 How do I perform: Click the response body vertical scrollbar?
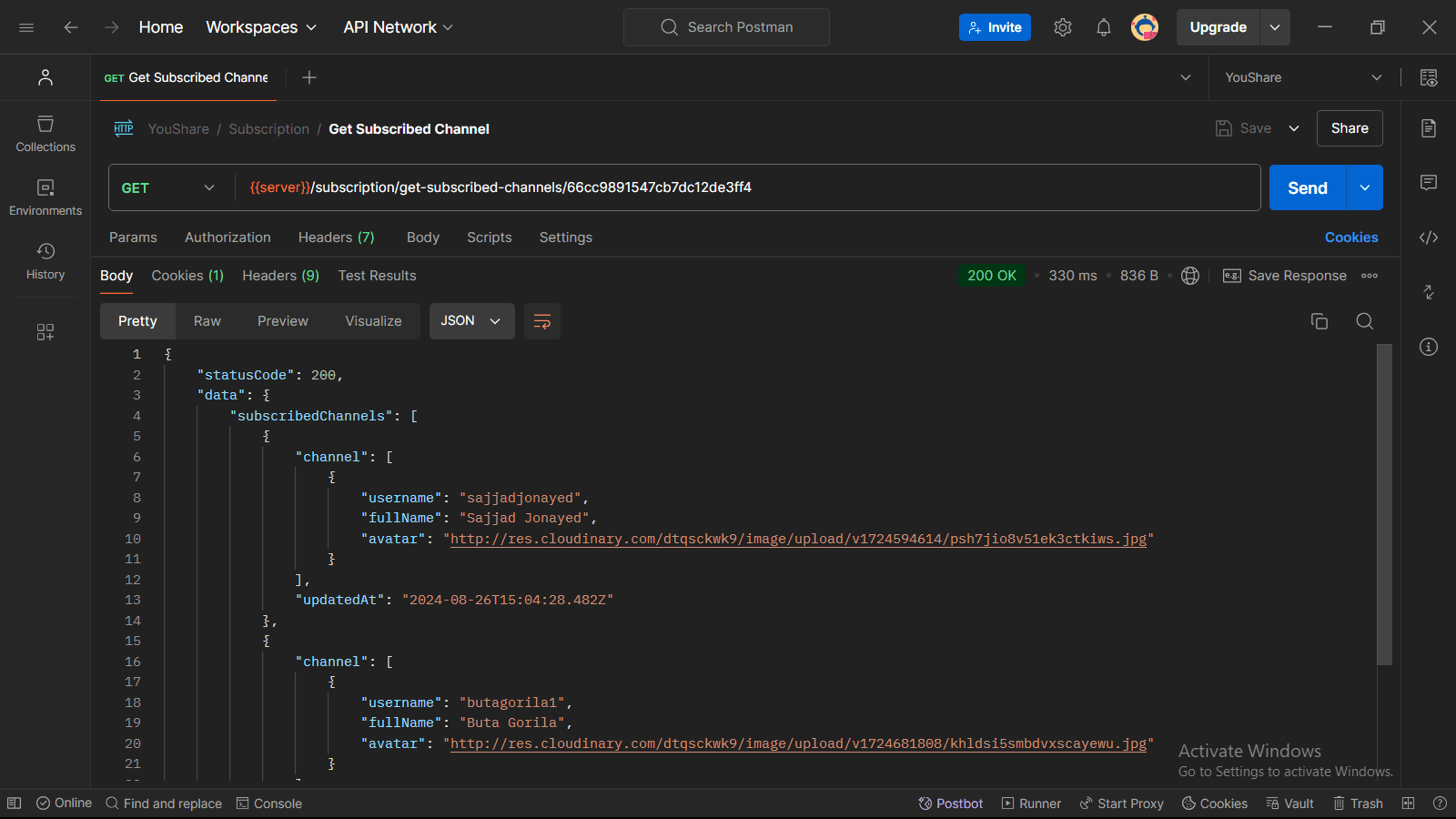point(1384,505)
